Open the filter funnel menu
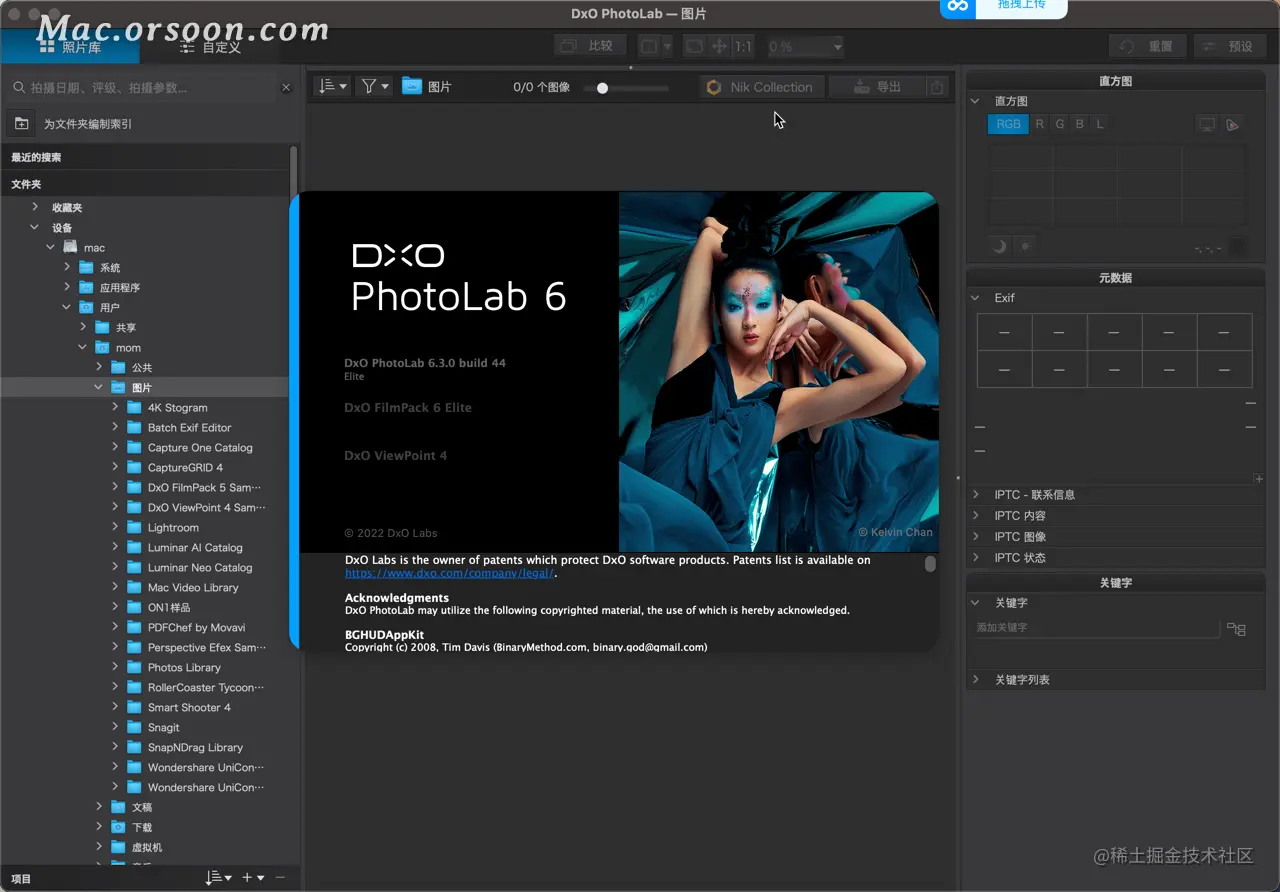 click(x=375, y=87)
